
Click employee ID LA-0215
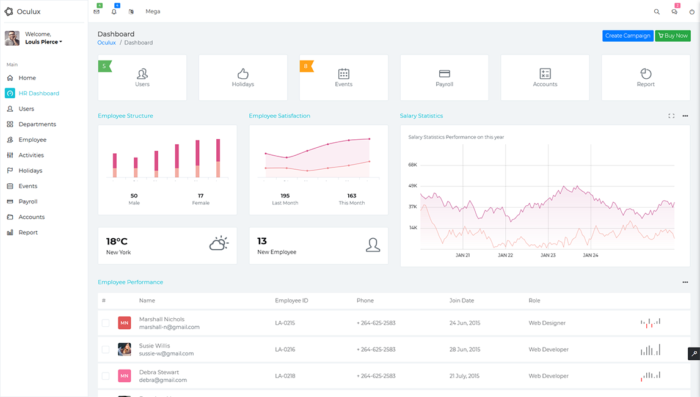click(x=285, y=323)
